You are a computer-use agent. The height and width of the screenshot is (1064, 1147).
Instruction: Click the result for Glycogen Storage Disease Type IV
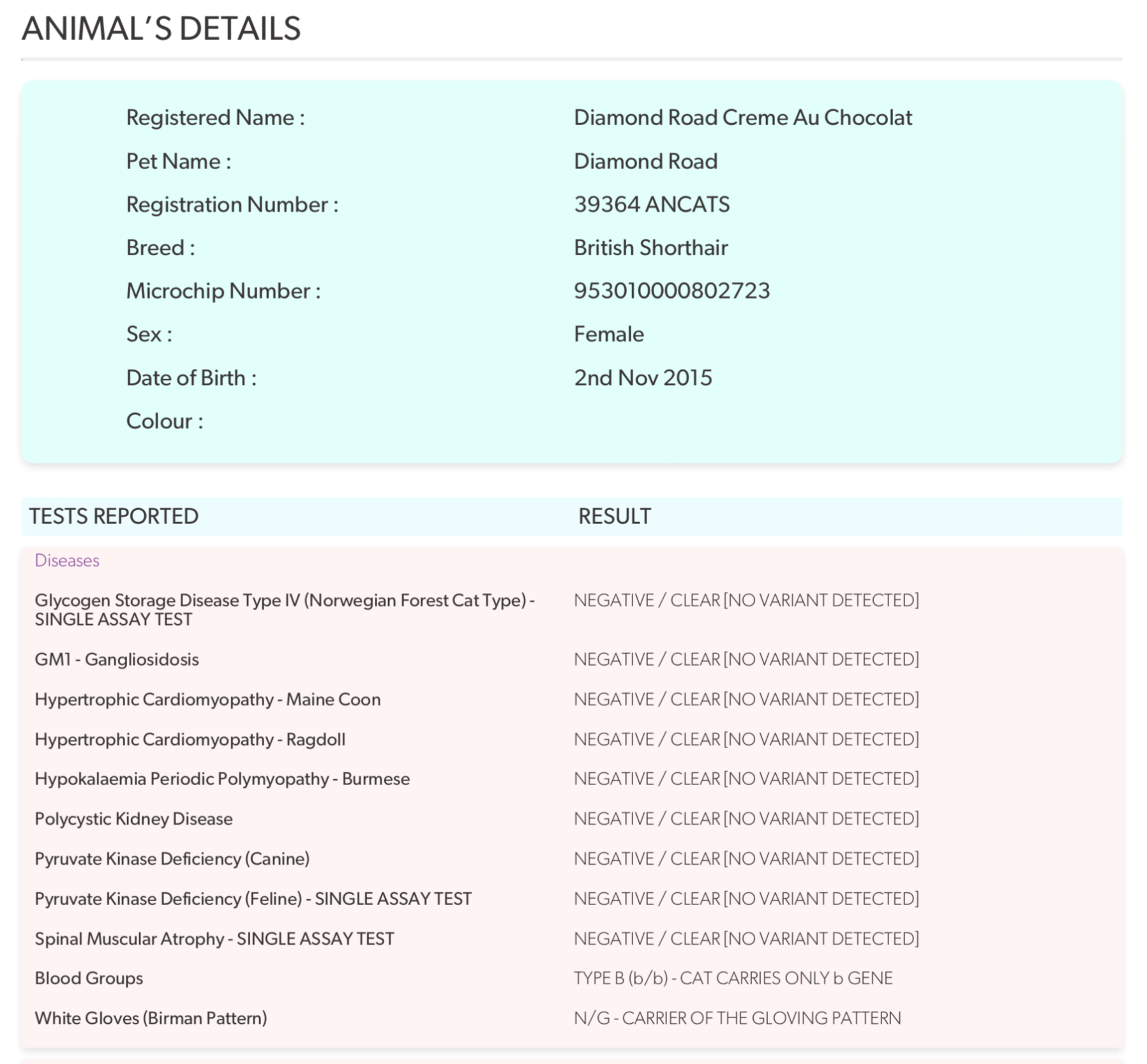tap(747, 601)
